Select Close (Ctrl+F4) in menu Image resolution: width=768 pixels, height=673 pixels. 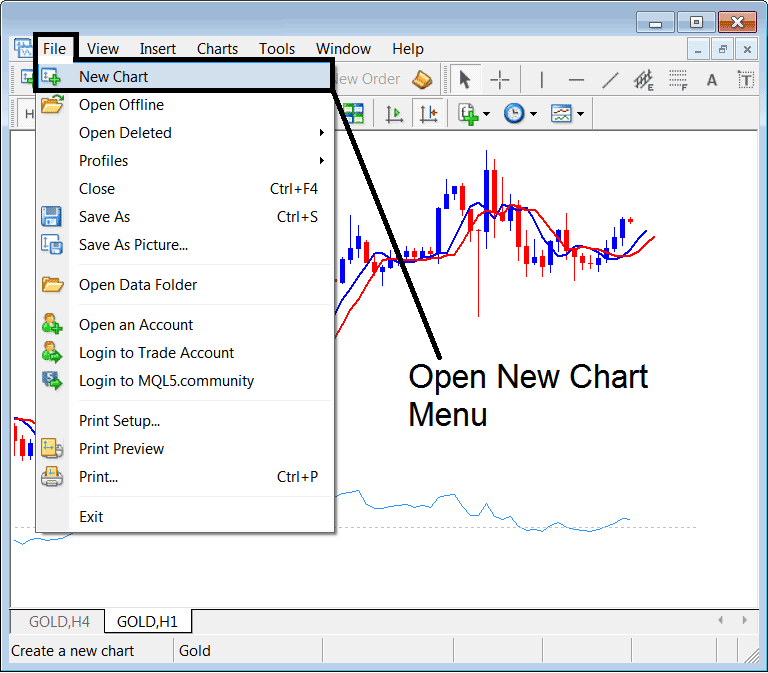pos(185,189)
